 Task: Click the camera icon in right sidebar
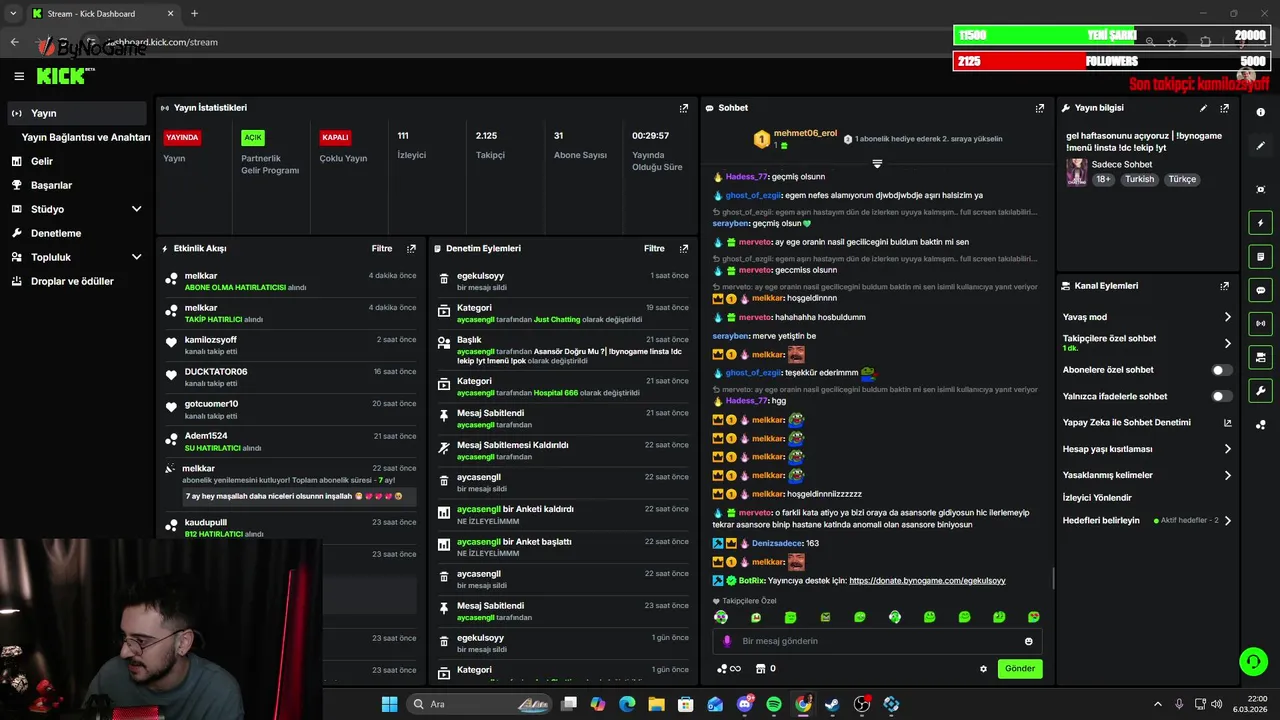point(1261,357)
